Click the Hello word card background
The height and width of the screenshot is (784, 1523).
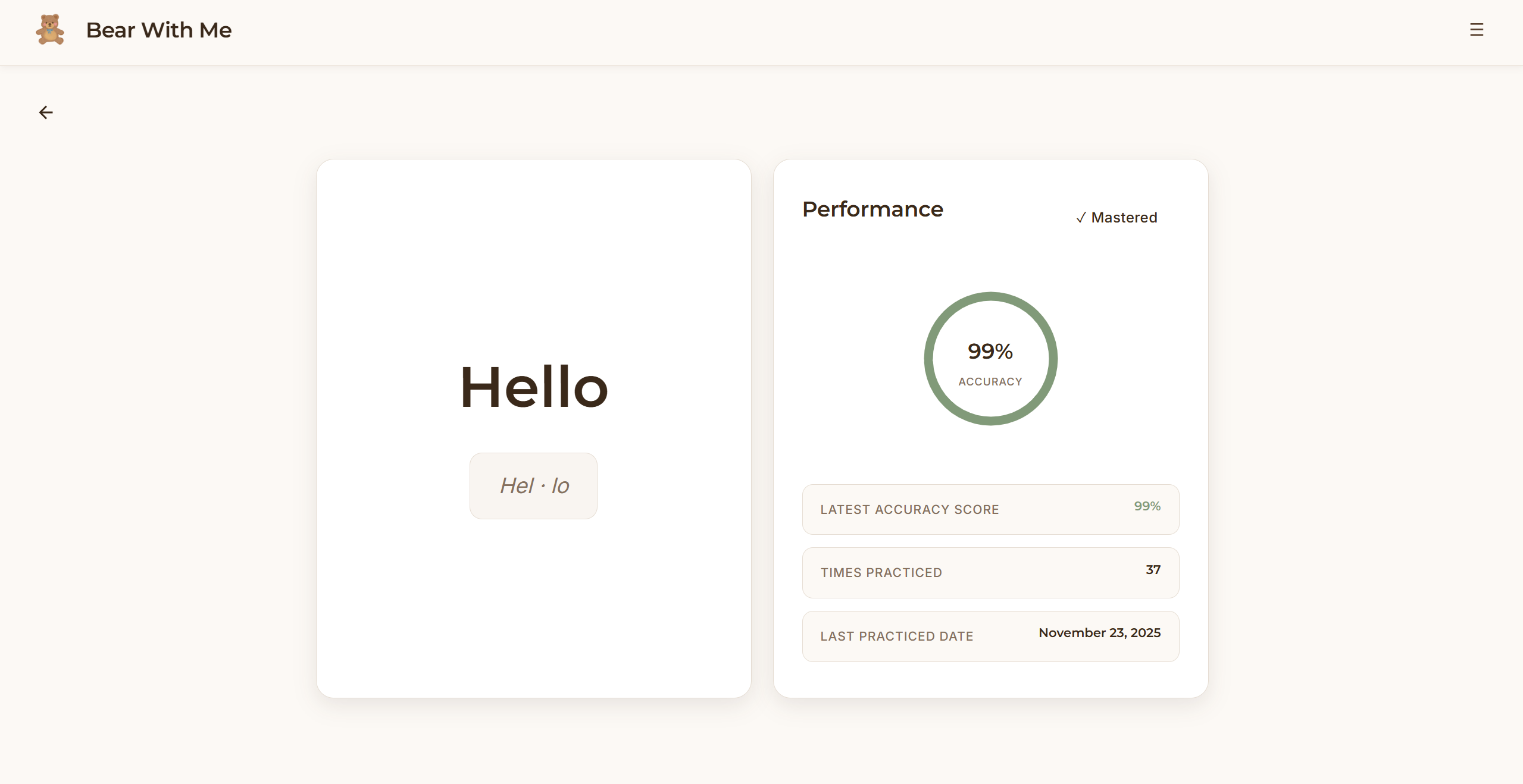pos(534,250)
